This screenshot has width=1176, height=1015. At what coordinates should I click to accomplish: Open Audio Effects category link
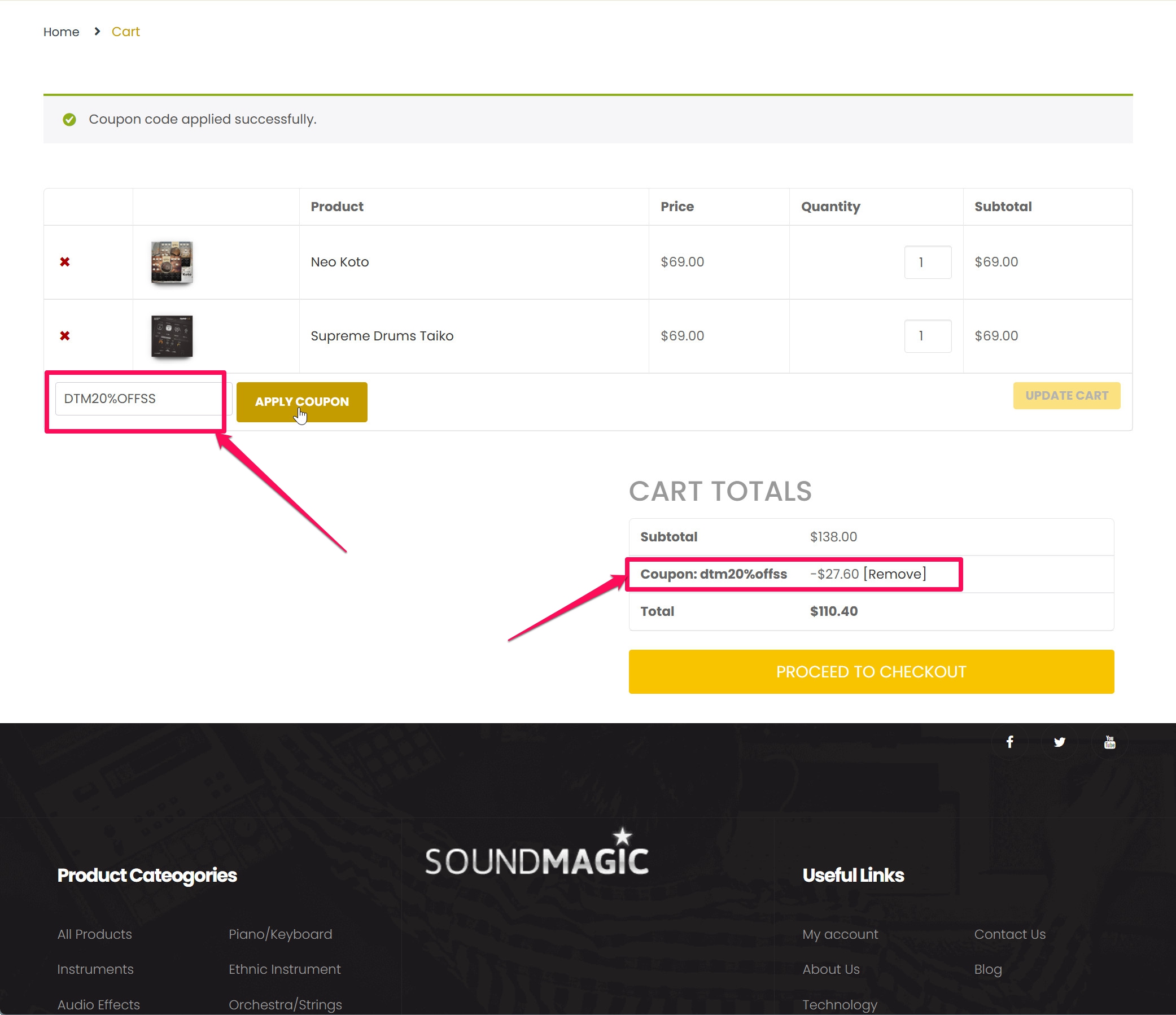pyautogui.click(x=98, y=1004)
